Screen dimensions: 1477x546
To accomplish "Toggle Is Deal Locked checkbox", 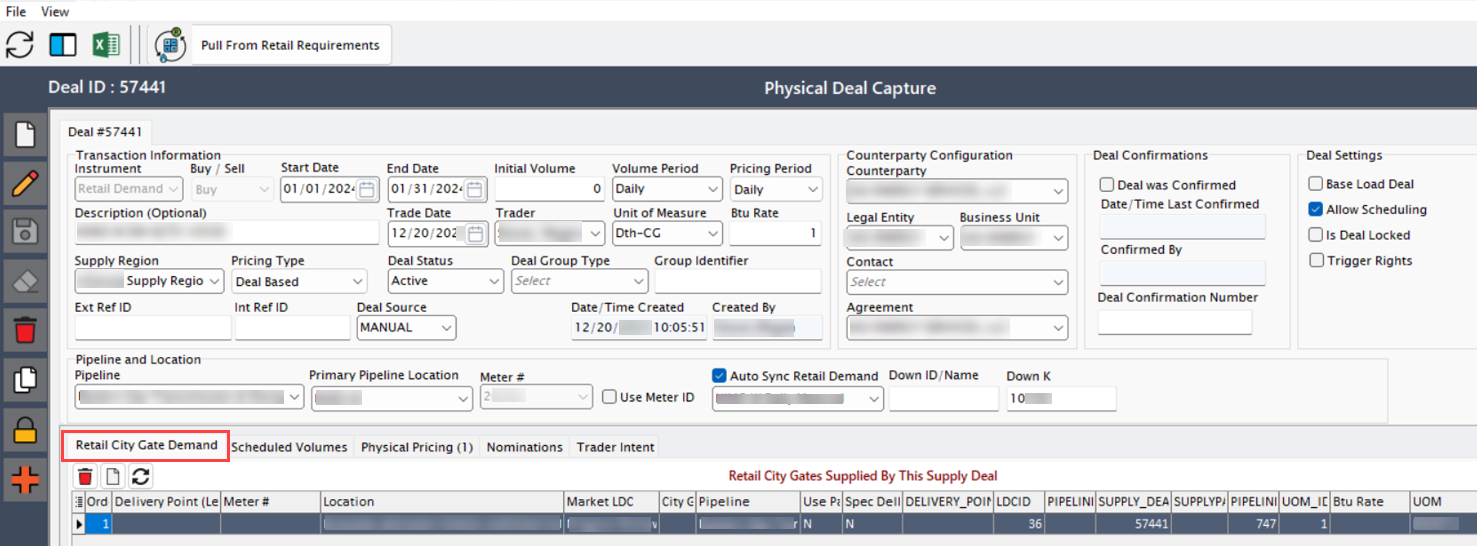I will click(1316, 235).
